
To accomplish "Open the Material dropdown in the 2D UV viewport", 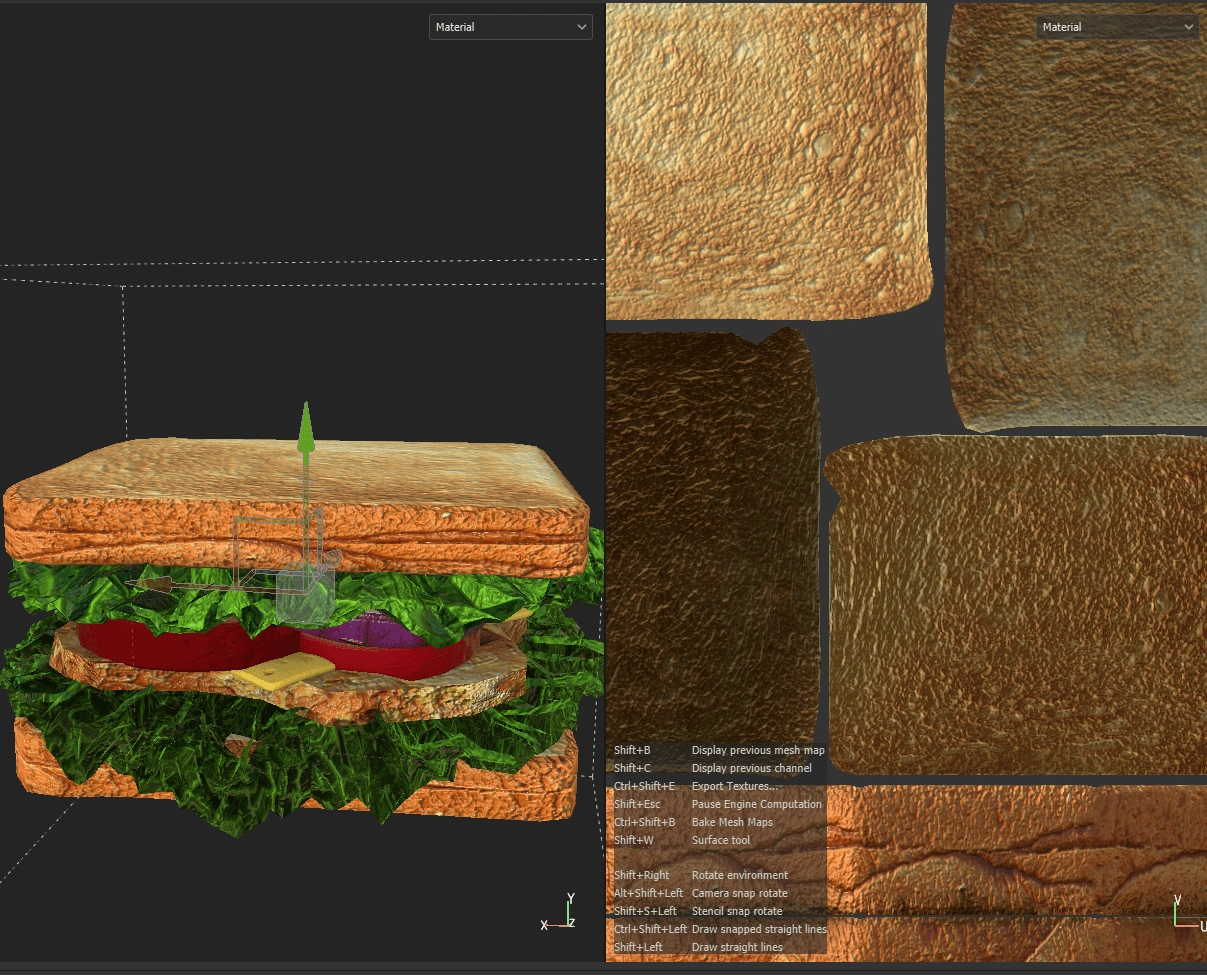I will tap(1117, 27).
